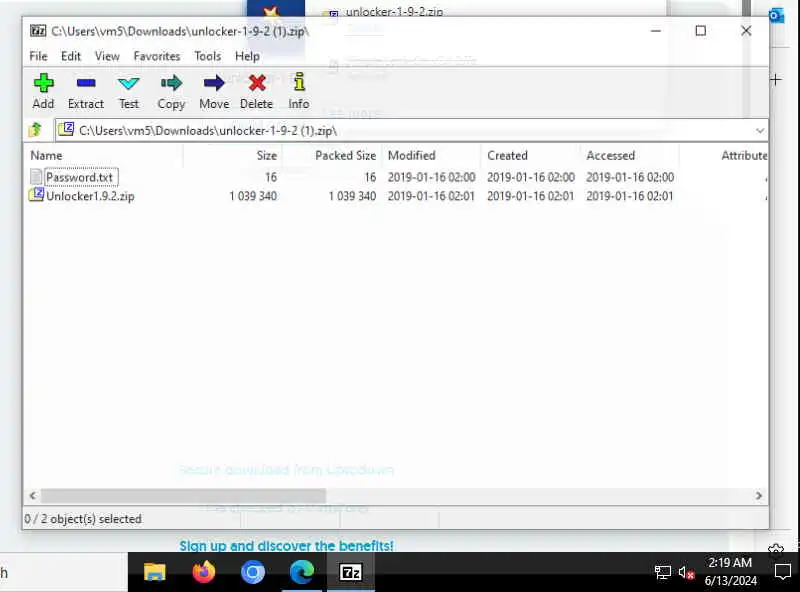Image resolution: width=800 pixels, height=592 pixels.
Task: Click the Copy toolbar icon
Action: 171,83
